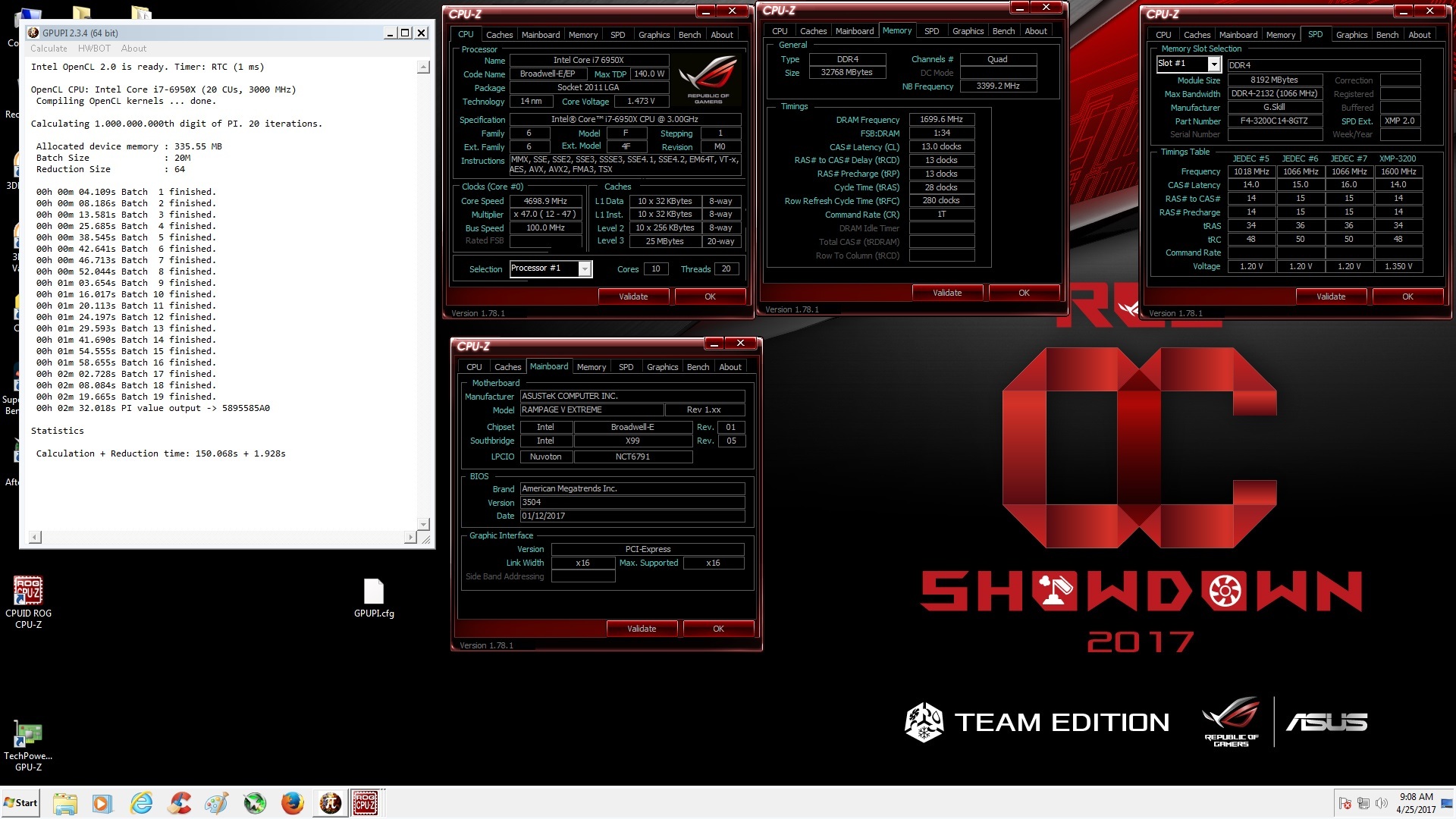Open Graphics tab in the CPU-Z SPD window
1456x819 pixels.
[x=1351, y=35]
